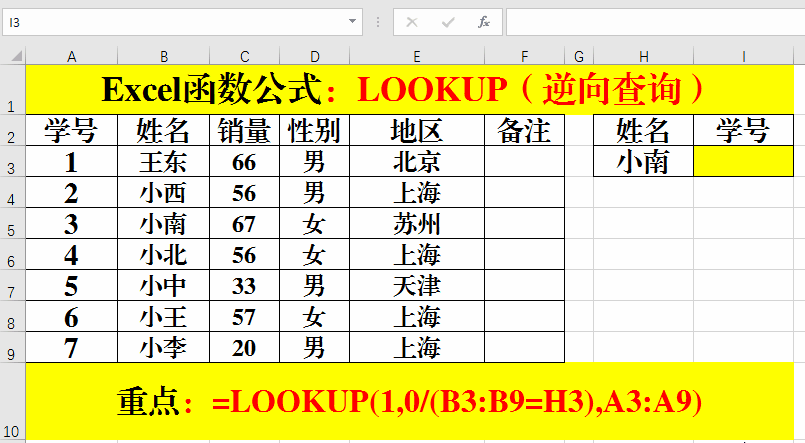Select column F header
The image size is (805, 443).
point(524,56)
